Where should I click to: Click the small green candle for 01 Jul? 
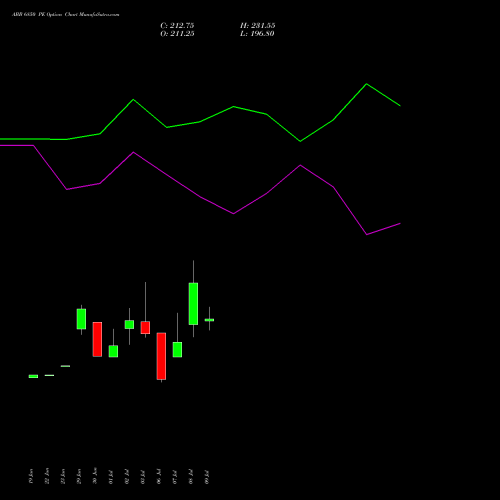point(113,351)
